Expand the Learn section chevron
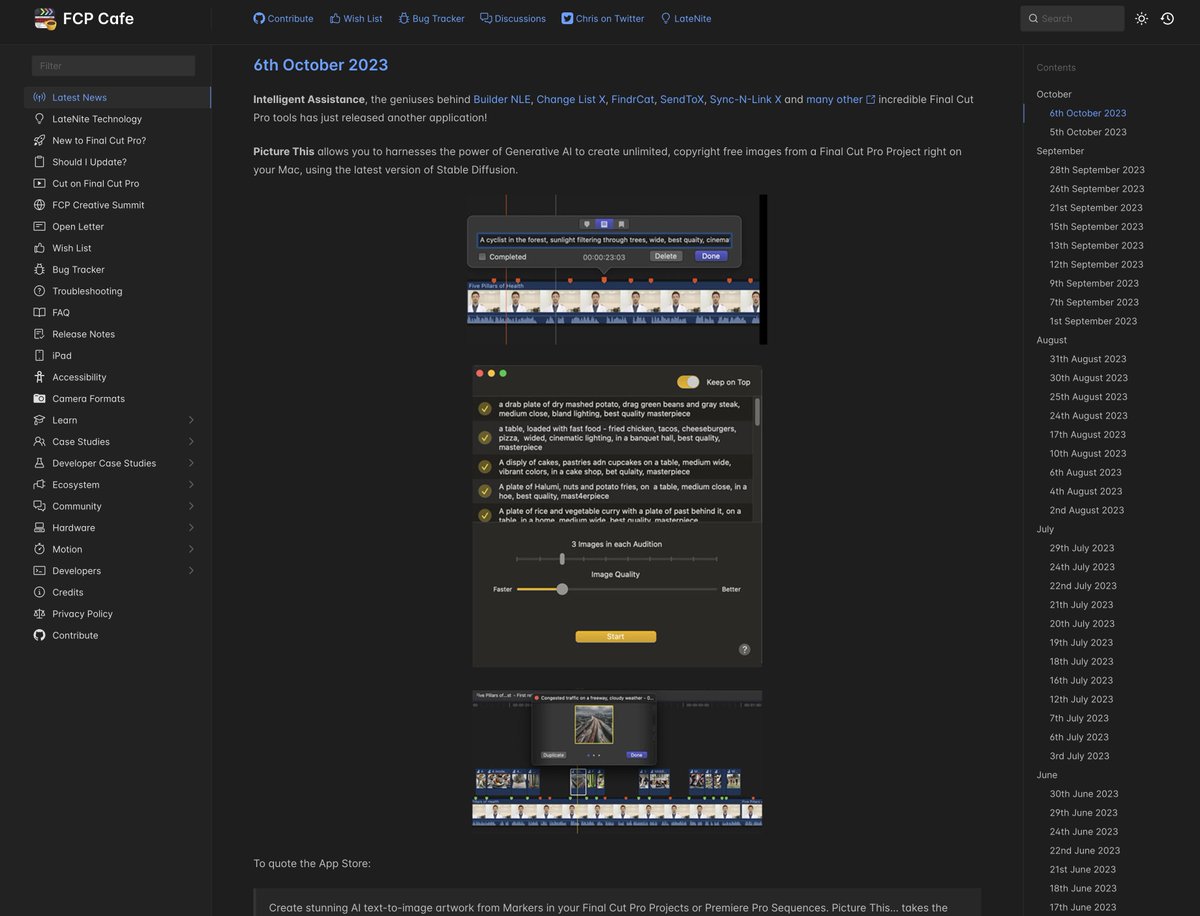The width and height of the screenshot is (1200, 916). pos(191,420)
